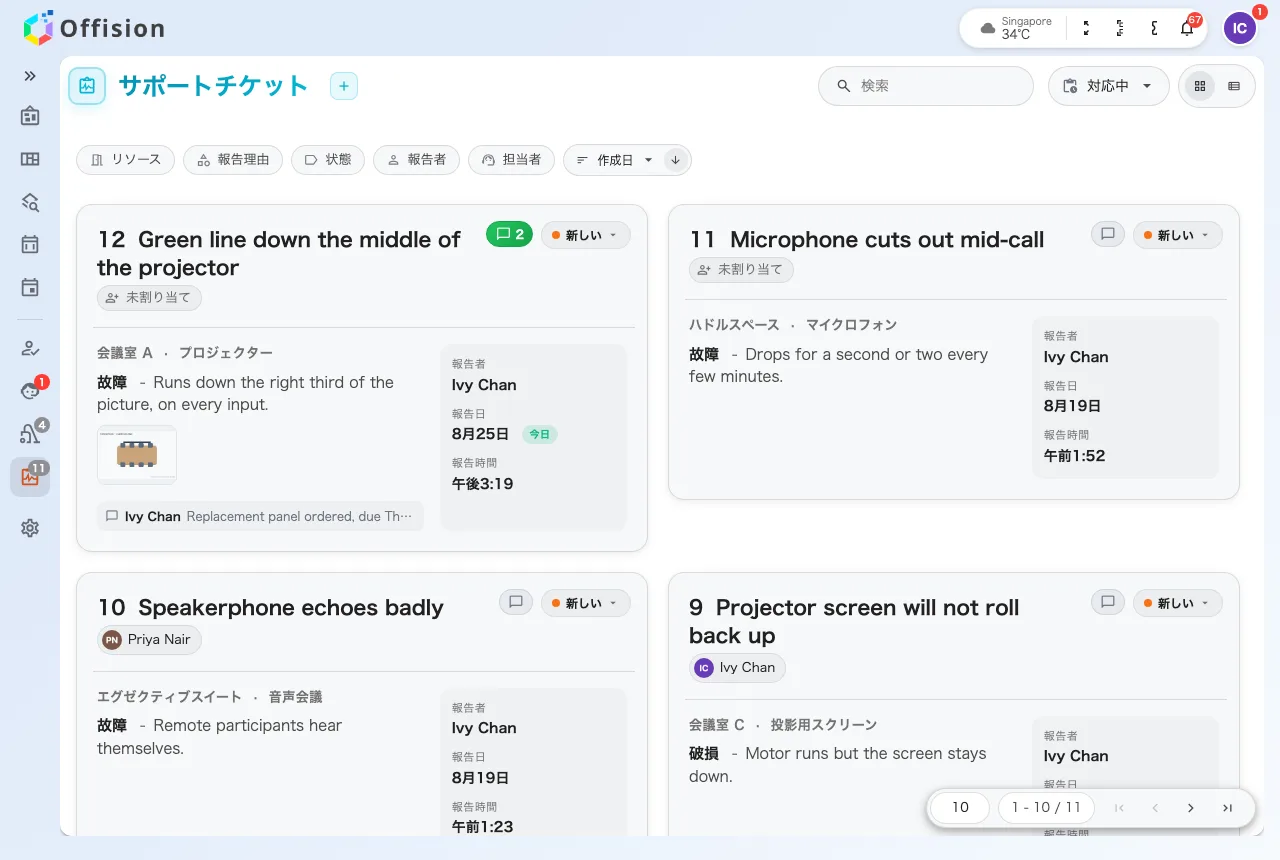Image resolution: width=1280 pixels, height=860 pixels.
Task: Change 新しい status on ticket 12
Action: (x=585, y=235)
